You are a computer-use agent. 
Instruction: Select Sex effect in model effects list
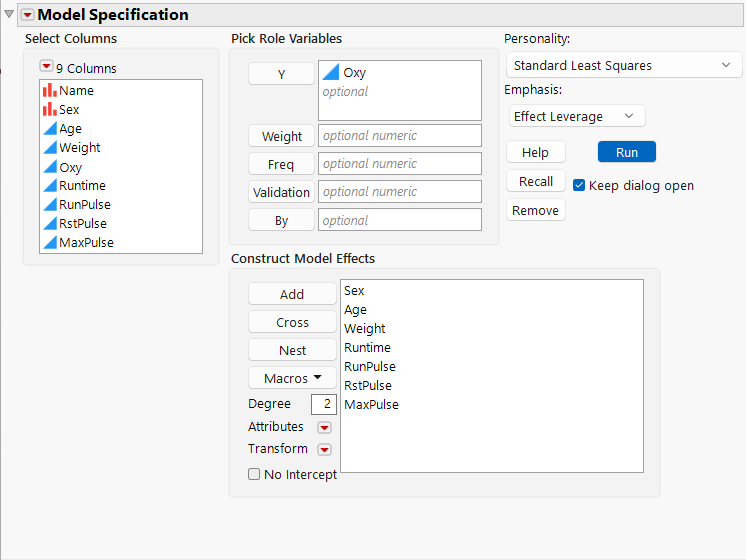pos(492,290)
